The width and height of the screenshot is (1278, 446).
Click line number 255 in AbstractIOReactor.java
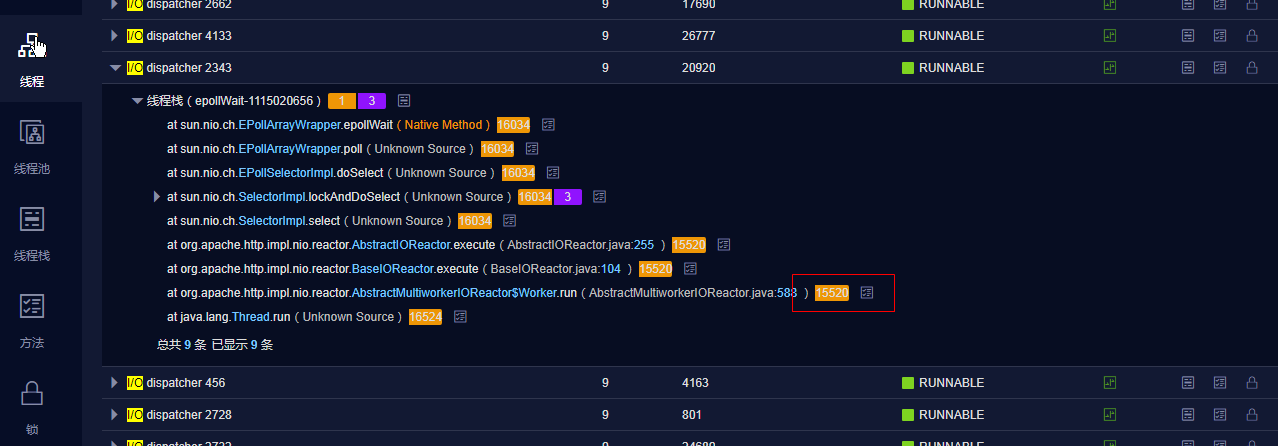(x=644, y=245)
